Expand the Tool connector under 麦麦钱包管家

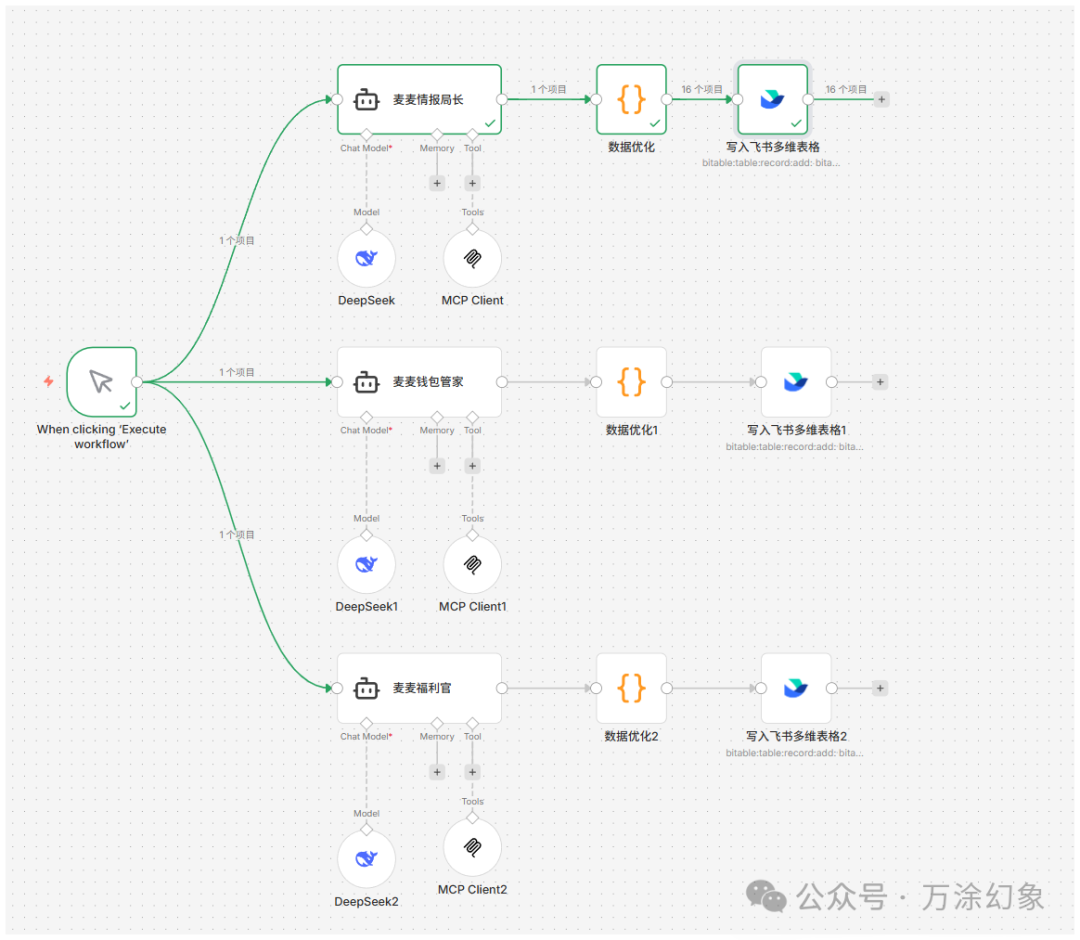tap(471, 465)
